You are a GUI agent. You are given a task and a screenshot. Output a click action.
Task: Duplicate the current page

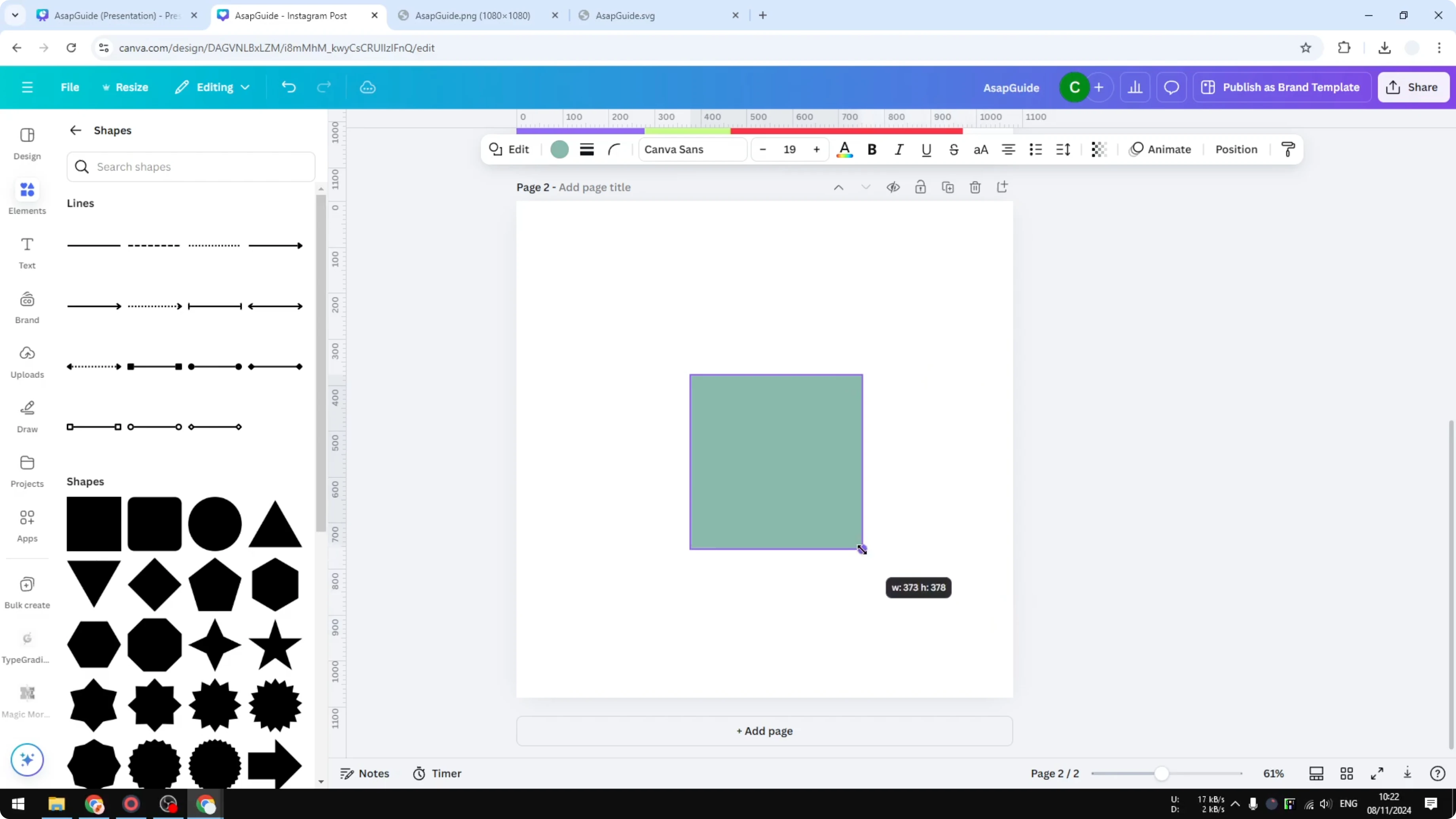948,187
